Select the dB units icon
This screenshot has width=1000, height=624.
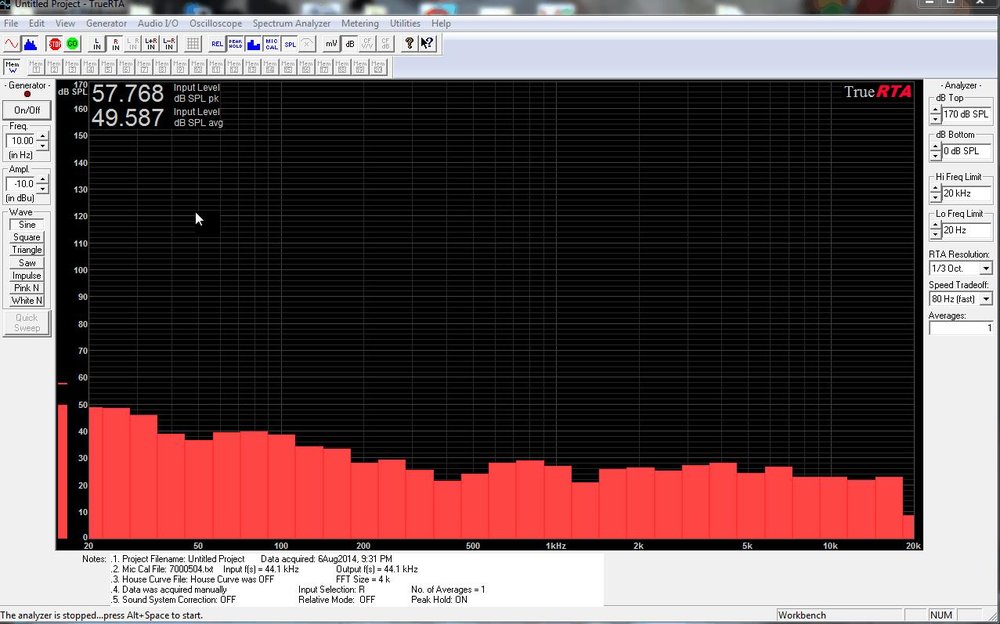(x=349, y=44)
